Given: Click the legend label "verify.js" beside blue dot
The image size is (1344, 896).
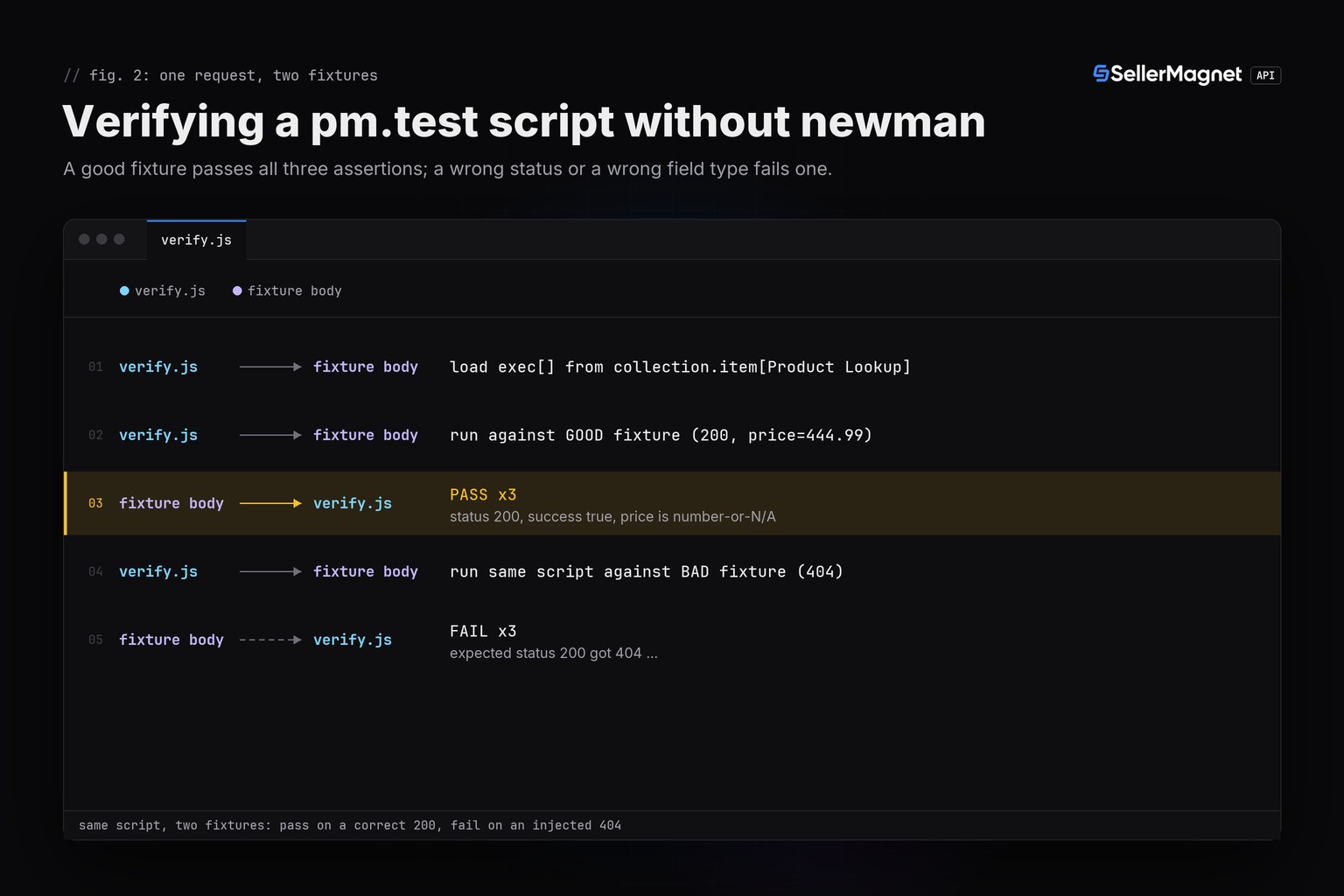Looking at the screenshot, I should tap(170, 290).
